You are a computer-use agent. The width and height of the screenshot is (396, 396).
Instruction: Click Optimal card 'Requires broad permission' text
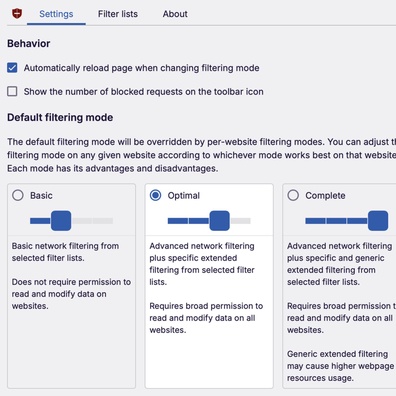206,318
